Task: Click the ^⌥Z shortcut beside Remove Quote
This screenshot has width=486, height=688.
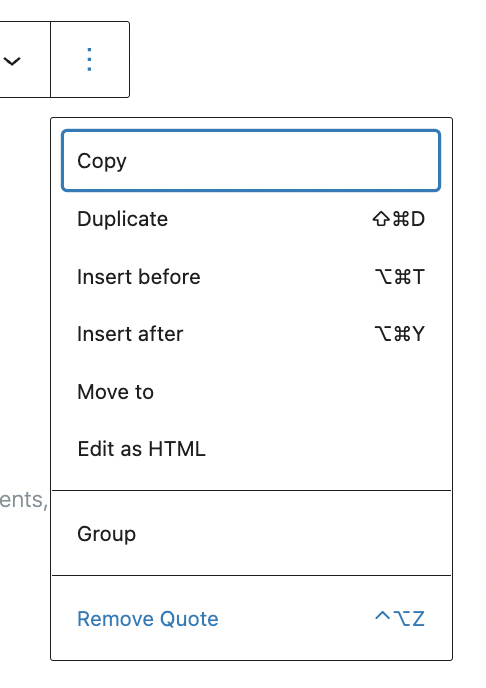Action: pos(400,619)
